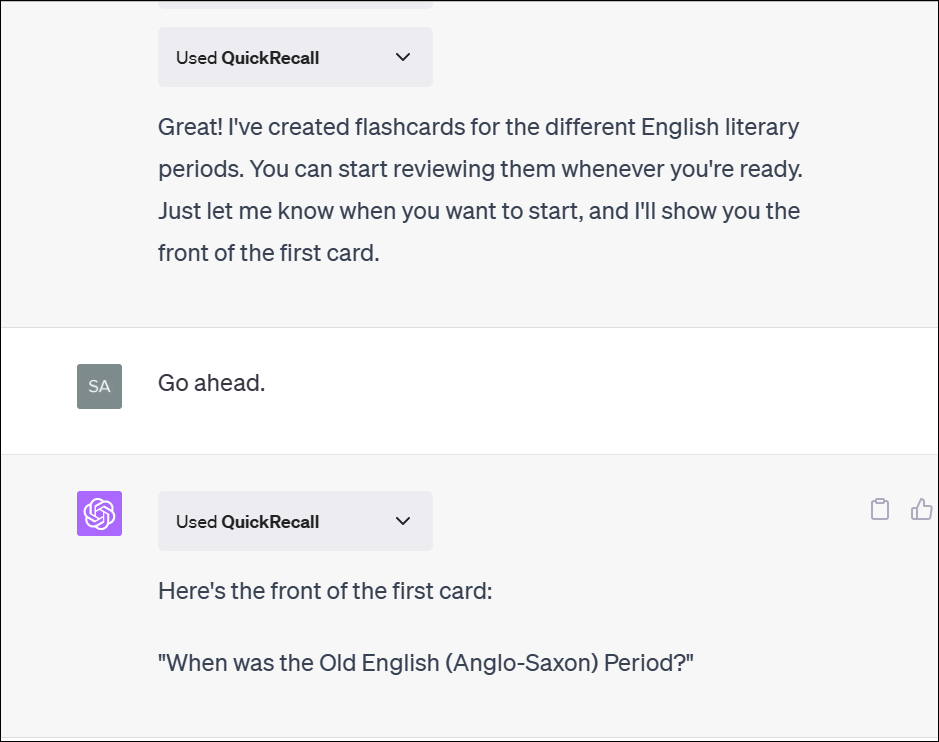The image size is (939, 742).
Task: Click the Old English (Anglo-Saxon) Period question
Action: 426,663
